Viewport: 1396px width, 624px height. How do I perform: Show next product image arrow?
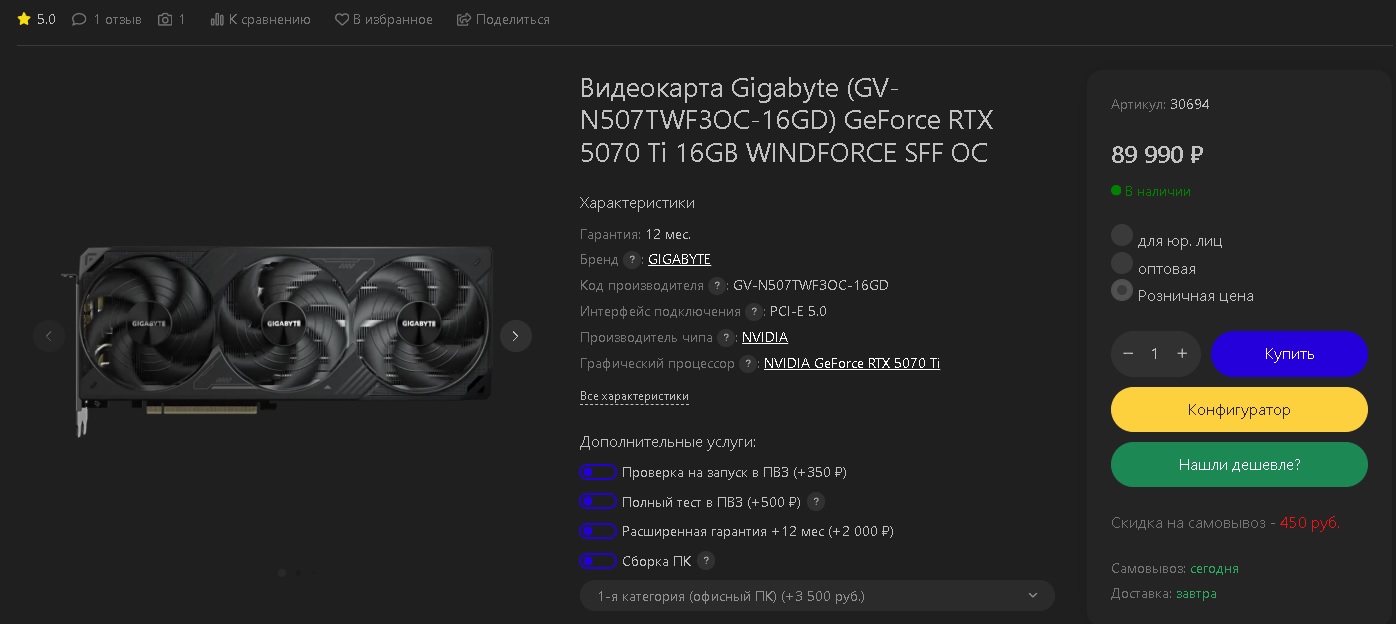515,336
